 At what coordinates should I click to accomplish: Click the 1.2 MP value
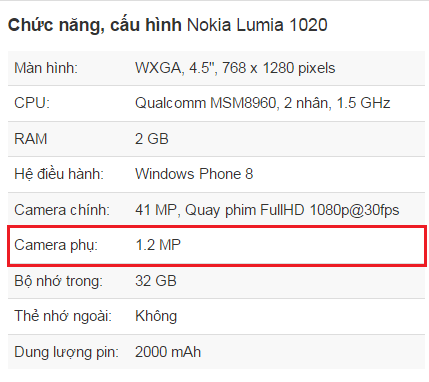click(x=158, y=245)
